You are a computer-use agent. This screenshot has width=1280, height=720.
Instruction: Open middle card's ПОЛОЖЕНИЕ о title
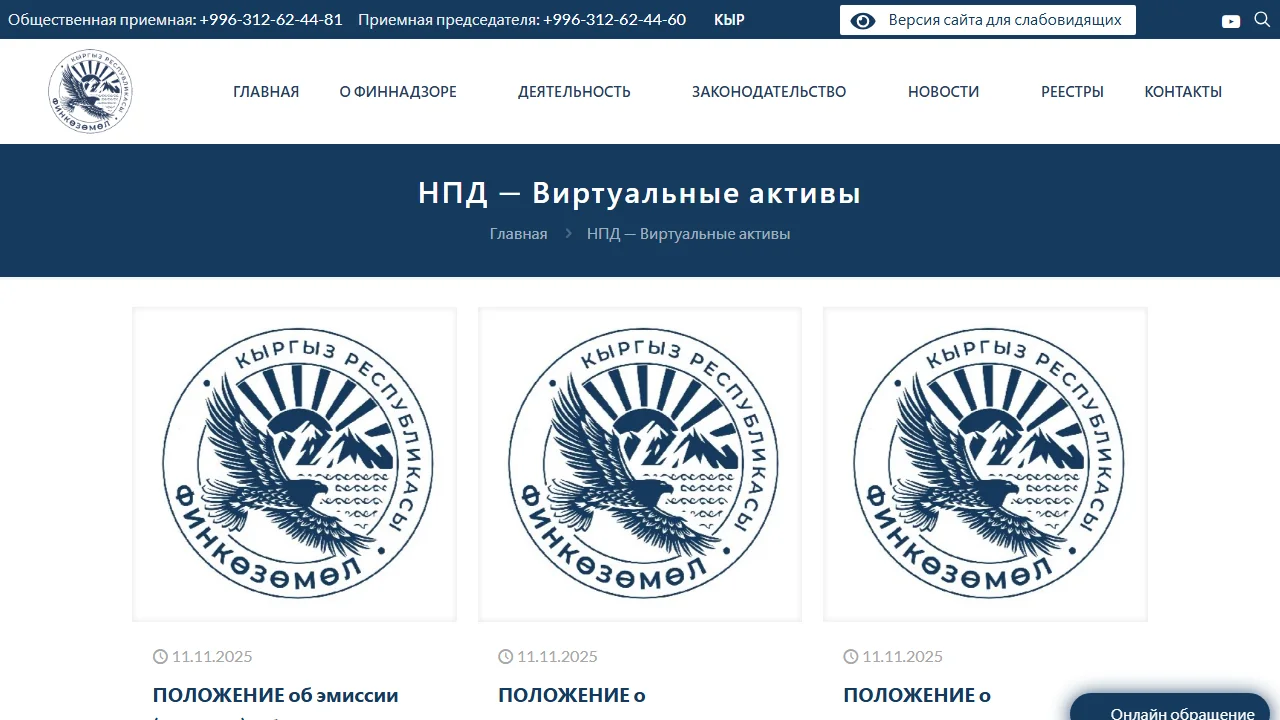click(572, 696)
